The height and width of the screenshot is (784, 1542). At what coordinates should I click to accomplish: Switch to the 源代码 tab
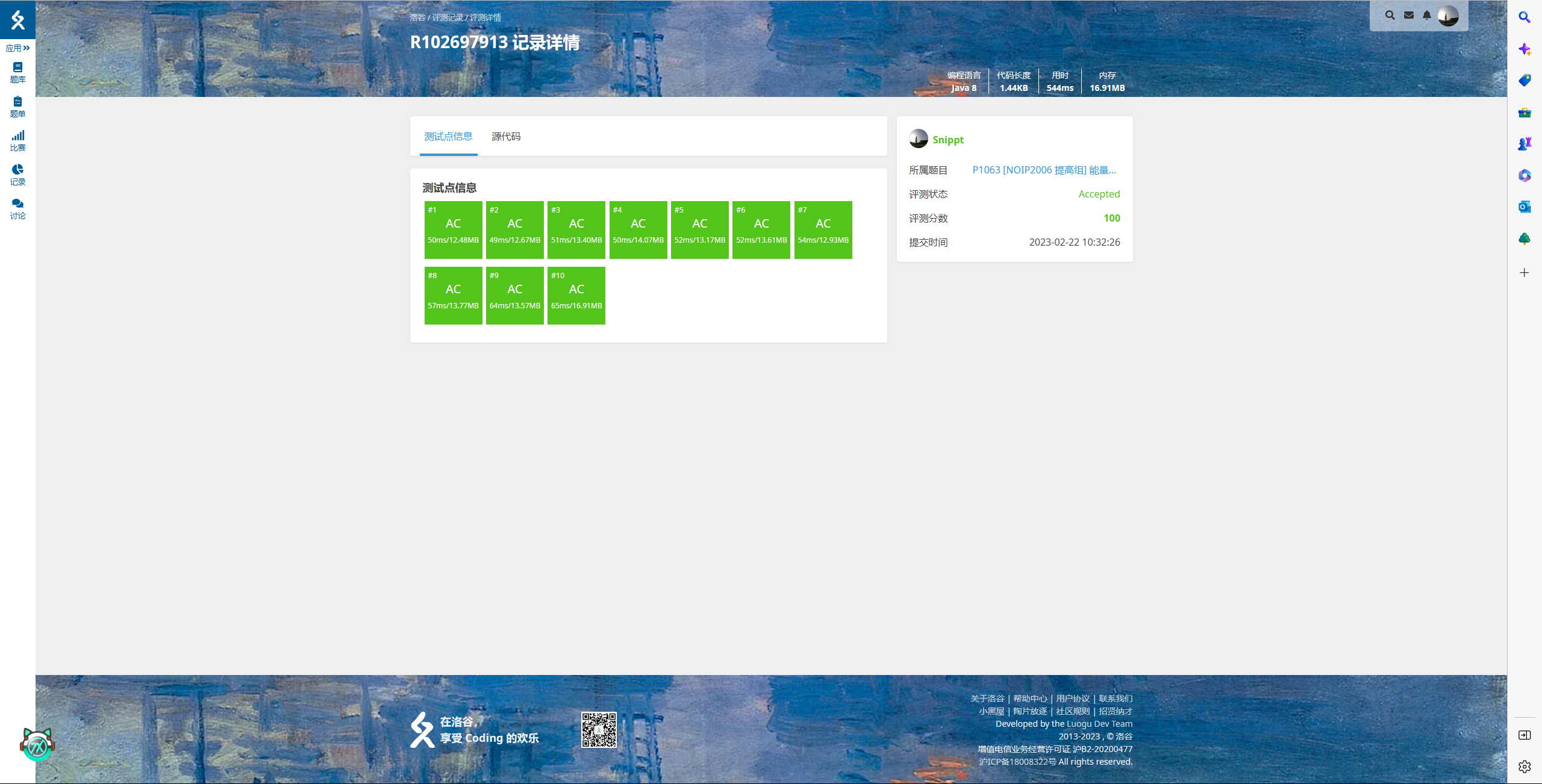pos(506,137)
